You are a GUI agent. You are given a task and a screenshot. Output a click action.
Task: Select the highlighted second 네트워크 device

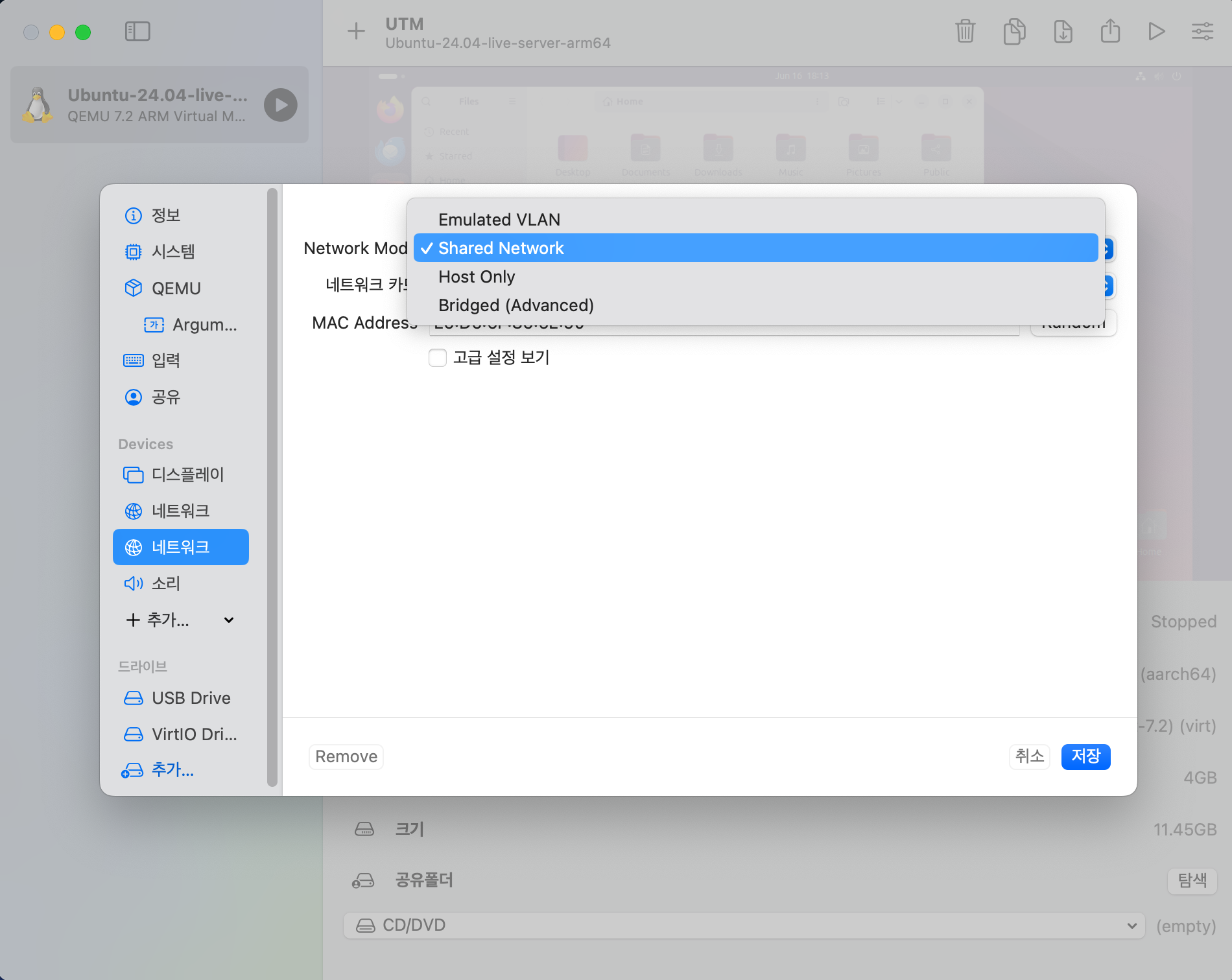coord(181,547)
